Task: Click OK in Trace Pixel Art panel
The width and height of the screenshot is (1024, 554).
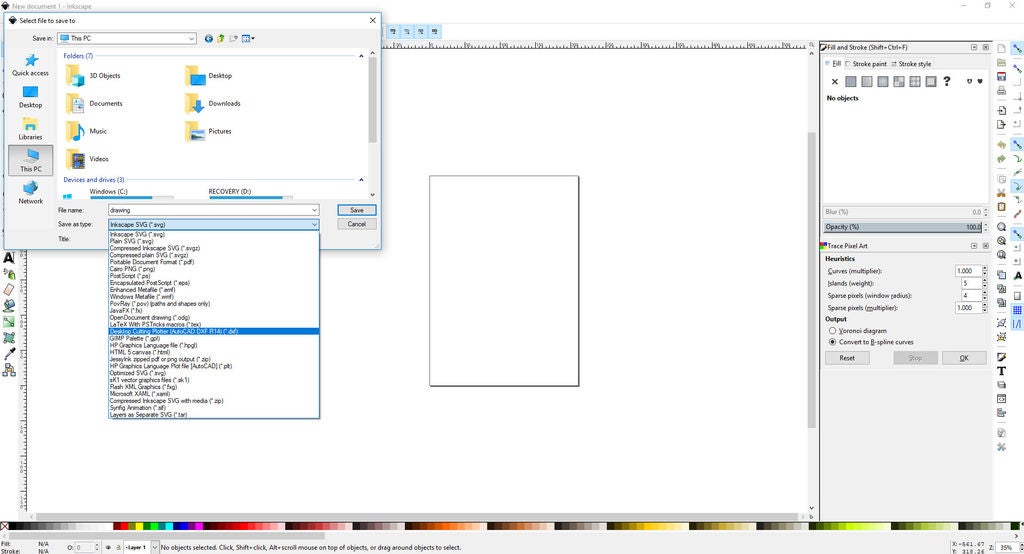Action: click(x=964, y=358)
